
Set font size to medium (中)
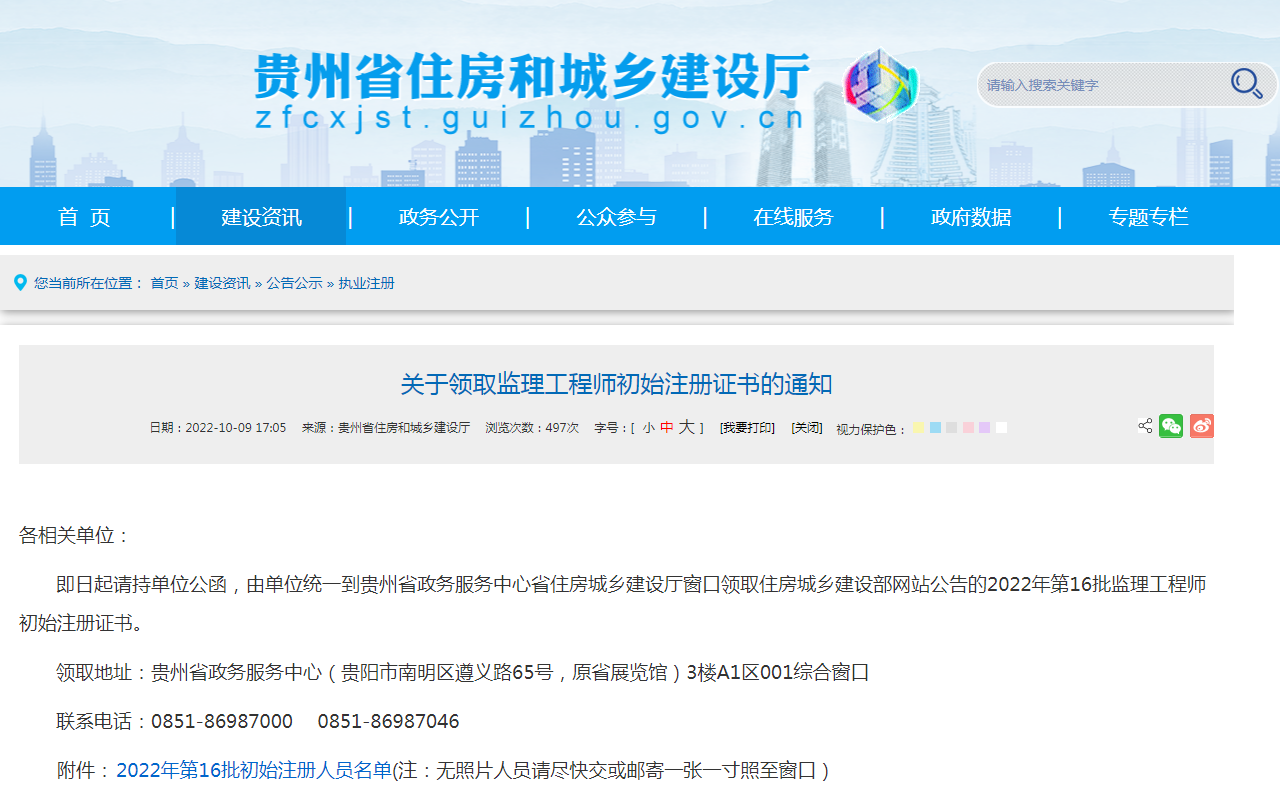point(667,428)
